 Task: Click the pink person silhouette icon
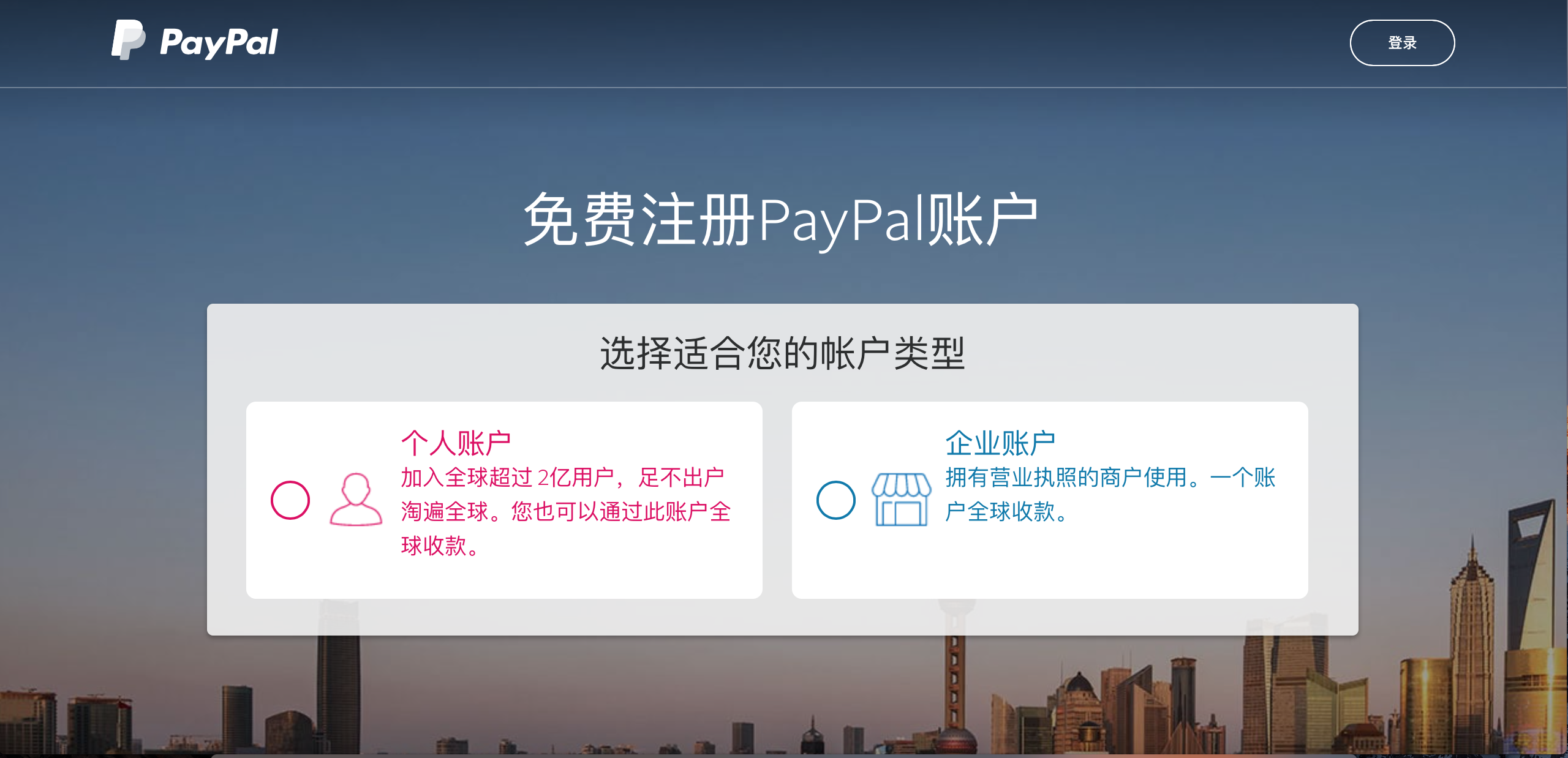pyautogui.click(x=356, y=499)
